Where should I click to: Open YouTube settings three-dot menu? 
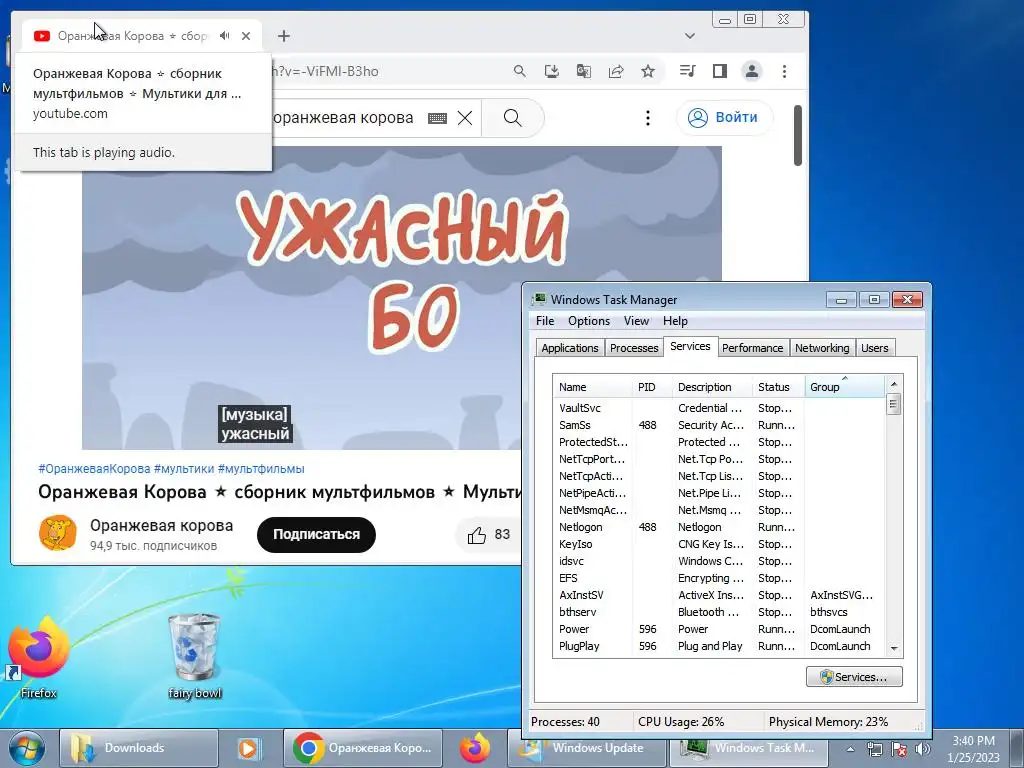[x=647, y=118]
